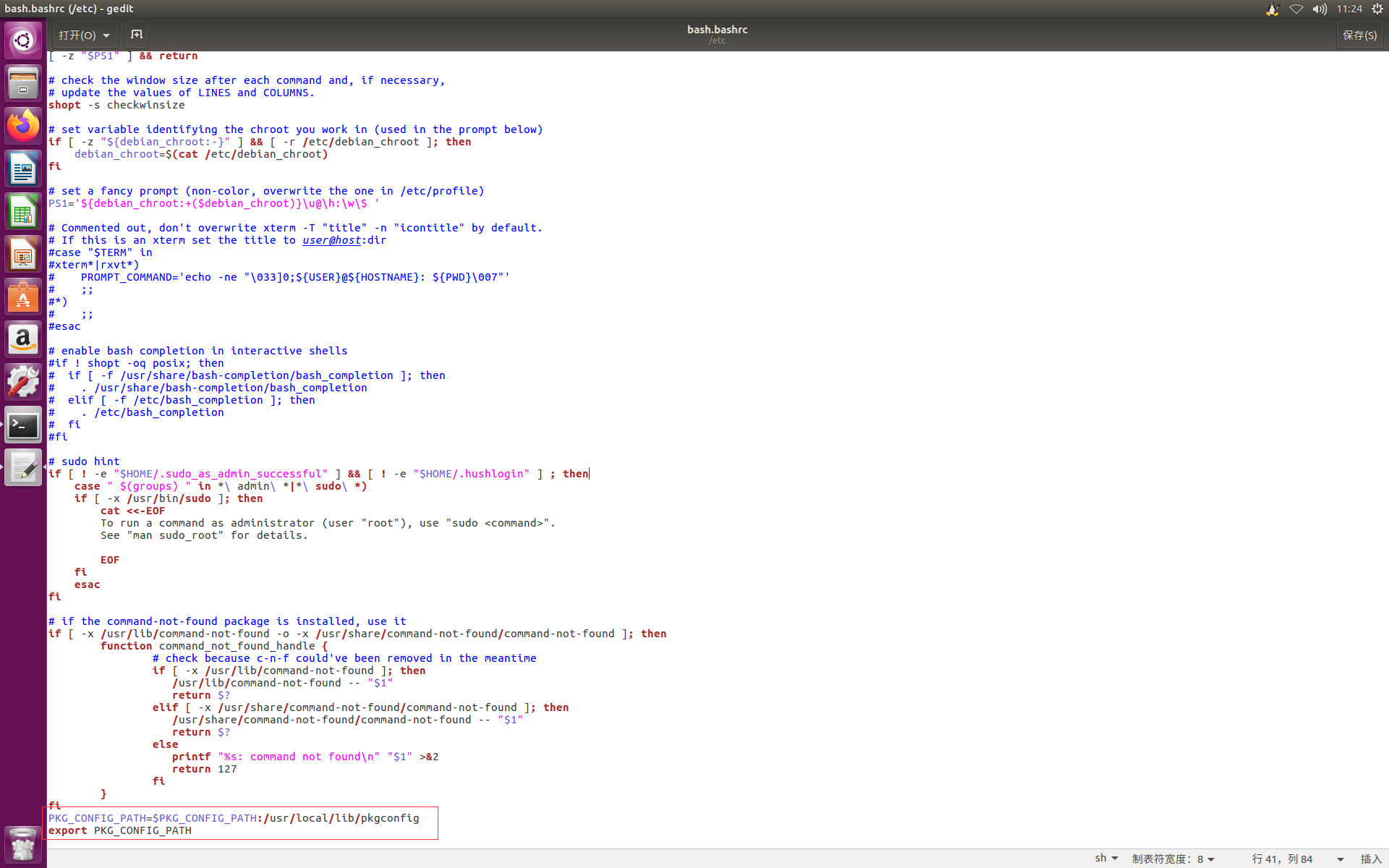Open LibreOffice Impress presentation icon
The width and height of the screenshot is (1389, 868).
point(23,255)
